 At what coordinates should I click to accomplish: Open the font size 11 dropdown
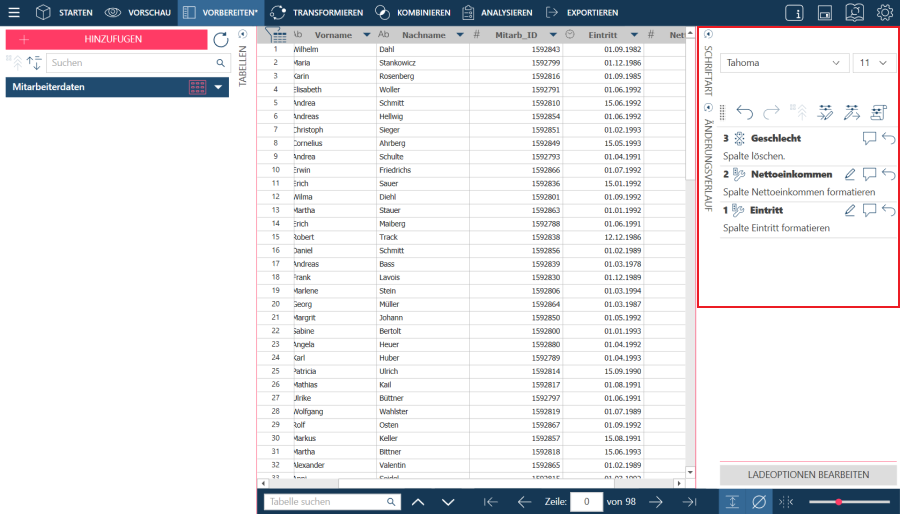point(874,63)
